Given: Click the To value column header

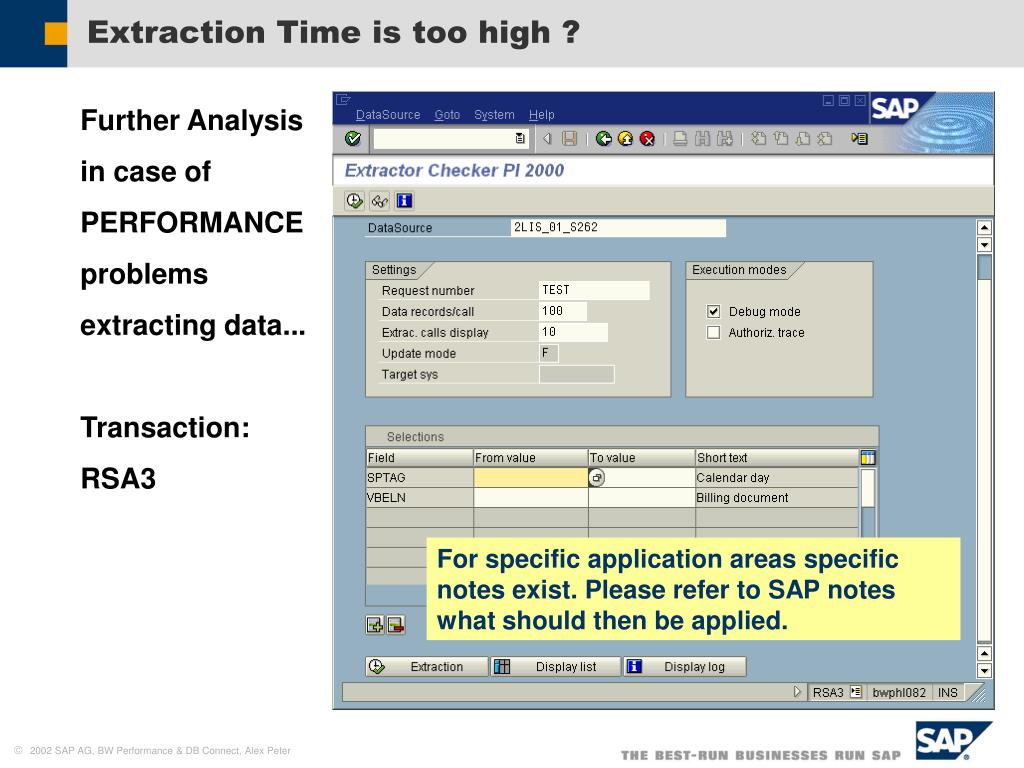Looking at the screenshot, I should tap(641, 457).
